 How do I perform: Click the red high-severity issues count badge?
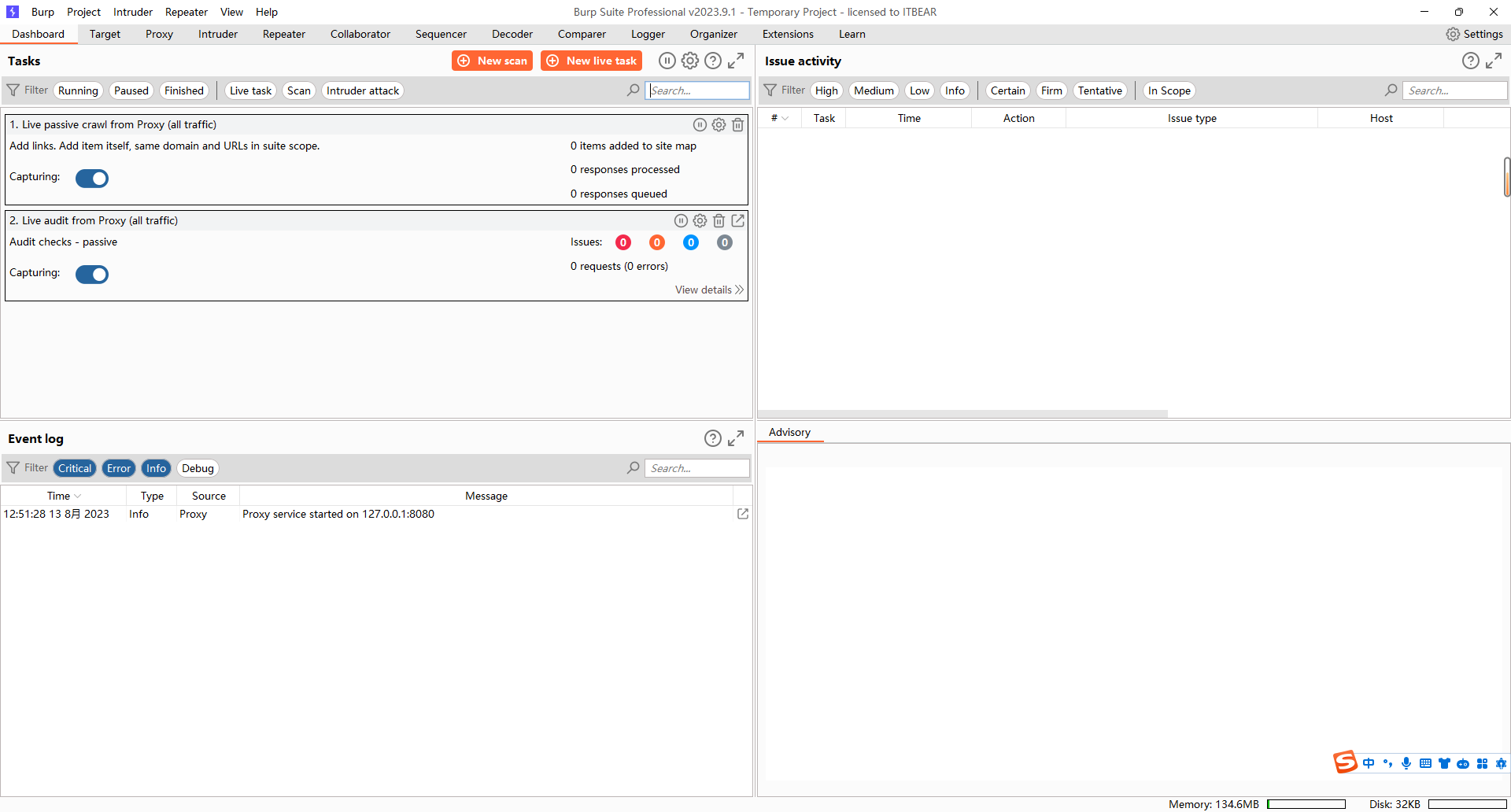[623, 242]
